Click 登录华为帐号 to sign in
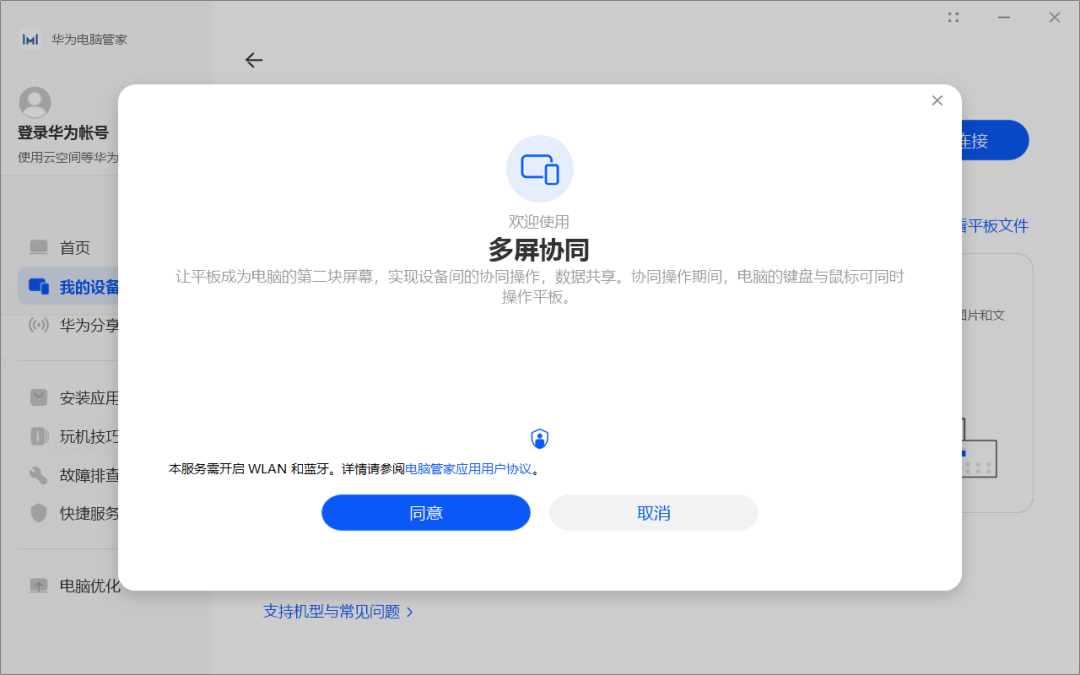The width and height of the screenshot is (1080, 675). (x=63, y=133)
